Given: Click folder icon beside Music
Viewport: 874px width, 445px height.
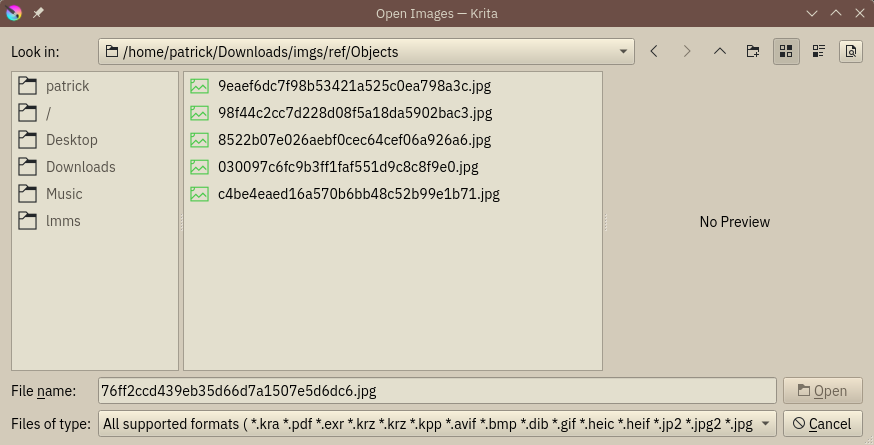Looking at the screenshot, I should (x=27, y=194).
